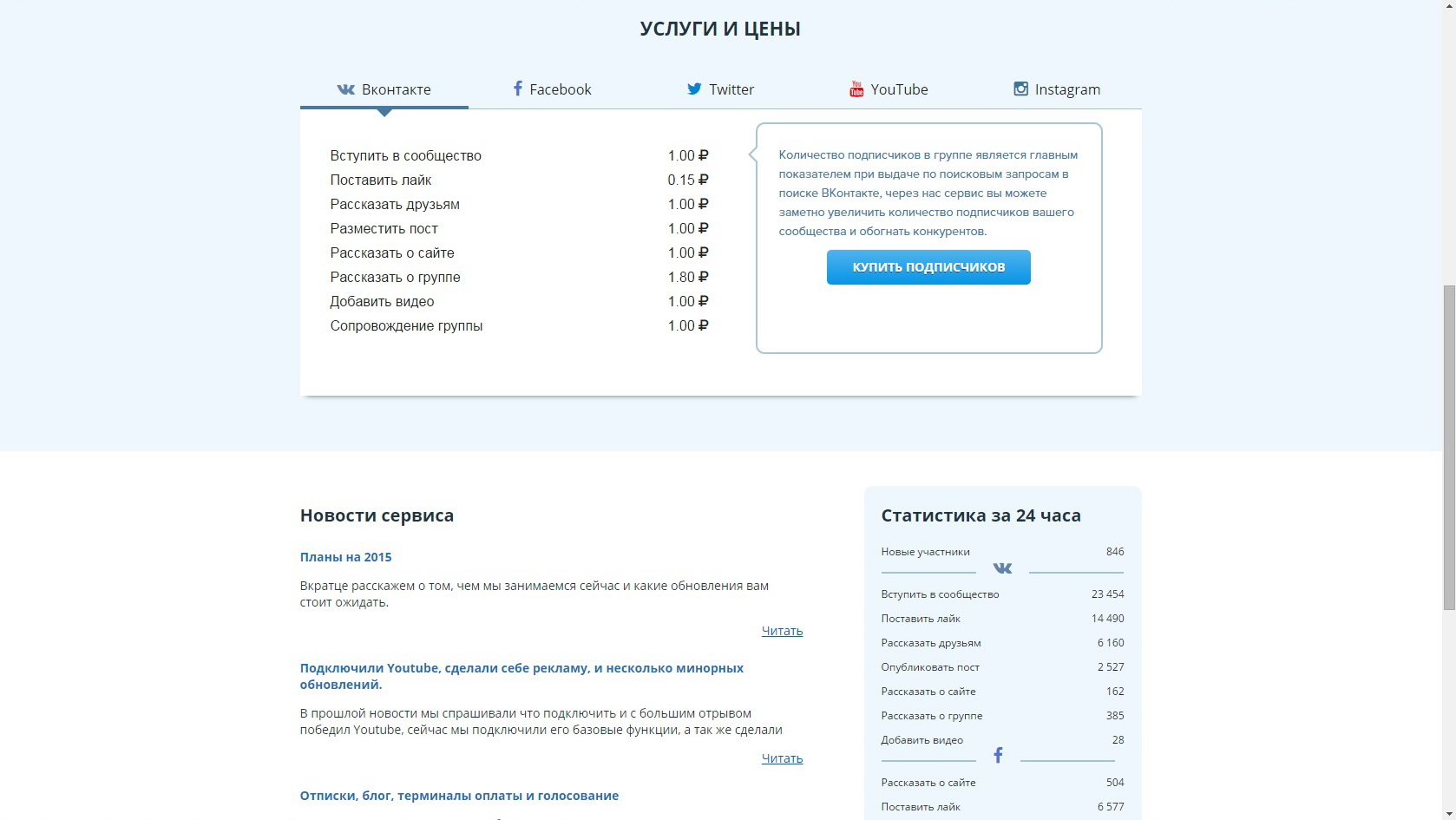Select the Вступить в сообщество price row
Viewport: 1456px width, 820px height.
pos(519,156)
